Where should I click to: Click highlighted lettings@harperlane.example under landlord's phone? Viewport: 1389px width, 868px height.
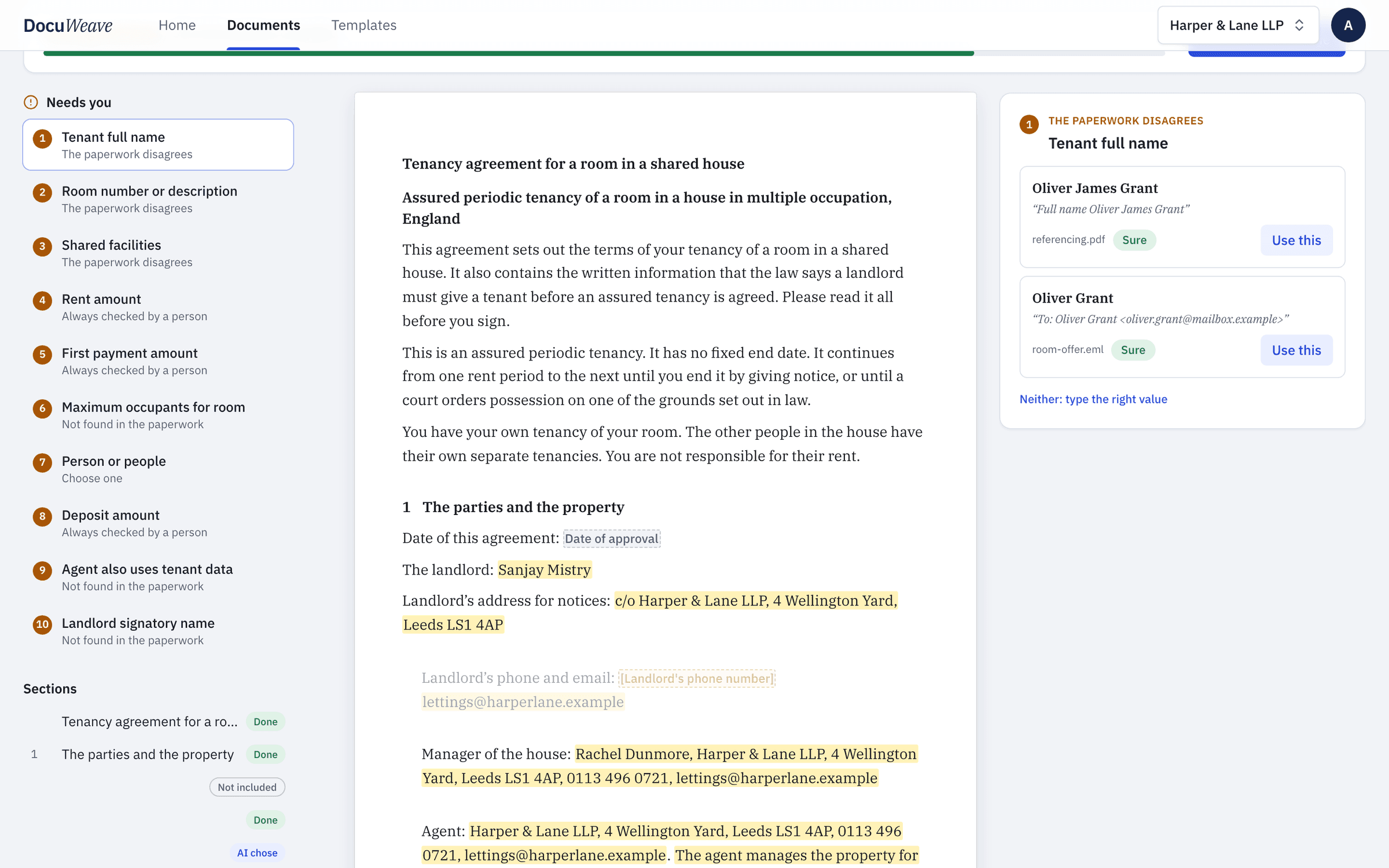coord(523,702)
